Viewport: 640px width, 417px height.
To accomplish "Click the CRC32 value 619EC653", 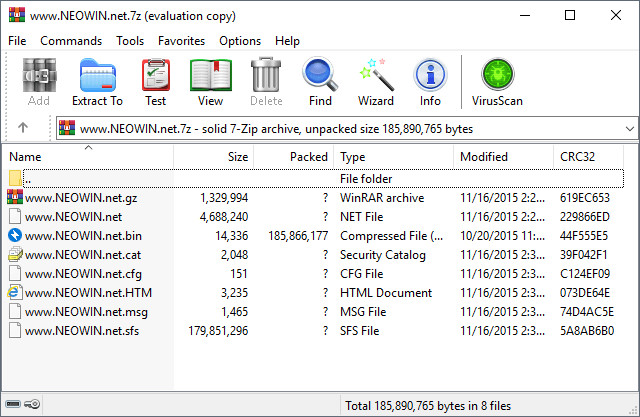I will click(584, 198).
